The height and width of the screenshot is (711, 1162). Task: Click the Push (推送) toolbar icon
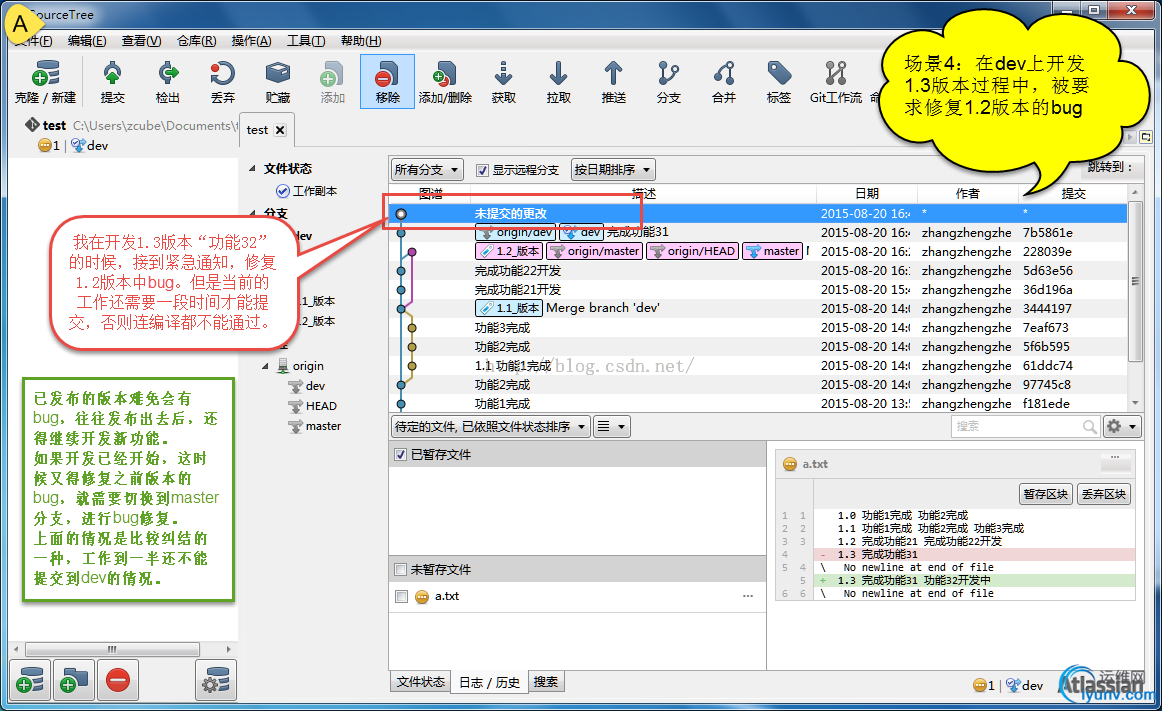click(x=614, y=82)
